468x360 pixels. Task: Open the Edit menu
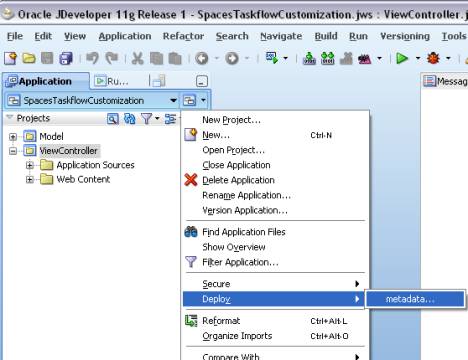point(43,36)
